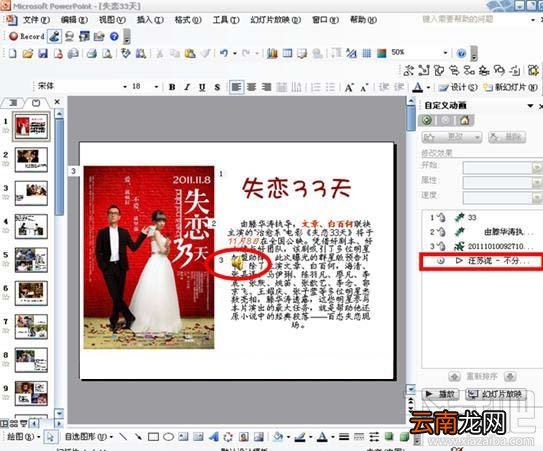Select the Arrow drawing tool
This screenshot has width=543, height=451.
[x=138, y=437]
